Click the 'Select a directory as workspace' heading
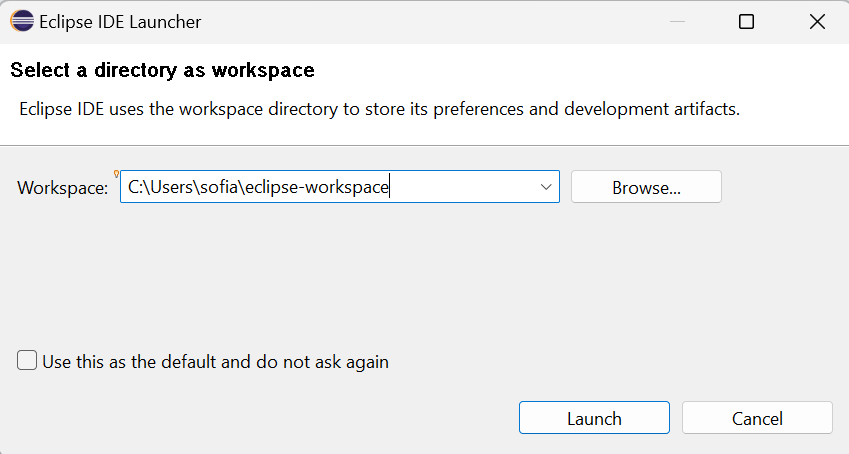The image size is (849, 454). point(162,70)
